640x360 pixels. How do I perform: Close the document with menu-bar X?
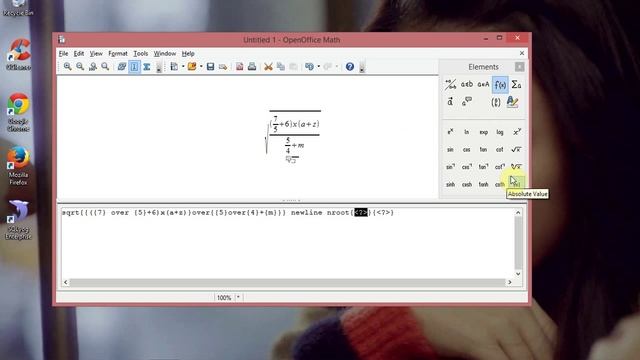522,53
